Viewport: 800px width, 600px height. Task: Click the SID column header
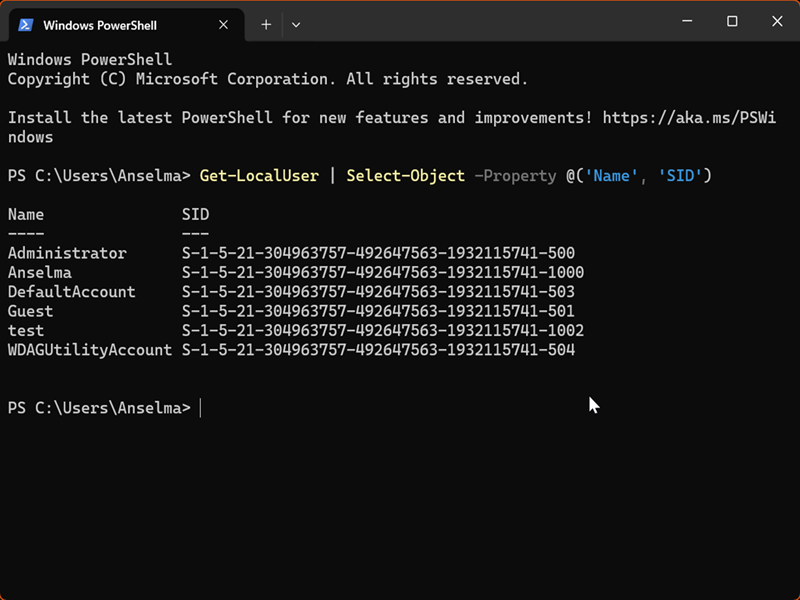tap(195, 215)
